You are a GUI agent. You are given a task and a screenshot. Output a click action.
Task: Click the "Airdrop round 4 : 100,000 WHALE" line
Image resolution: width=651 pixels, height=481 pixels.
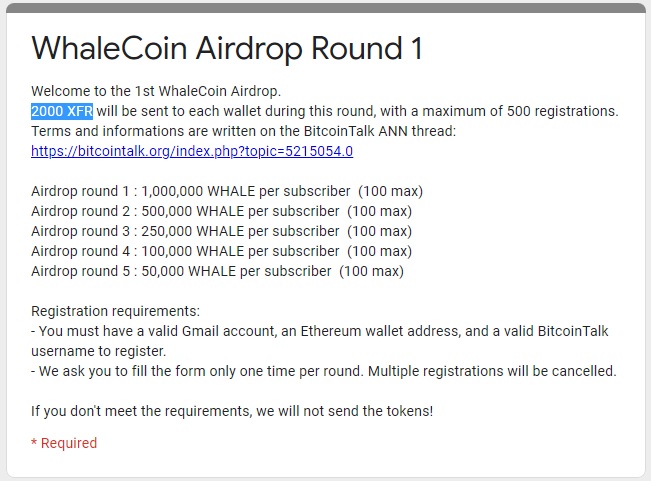pos(221,251)
